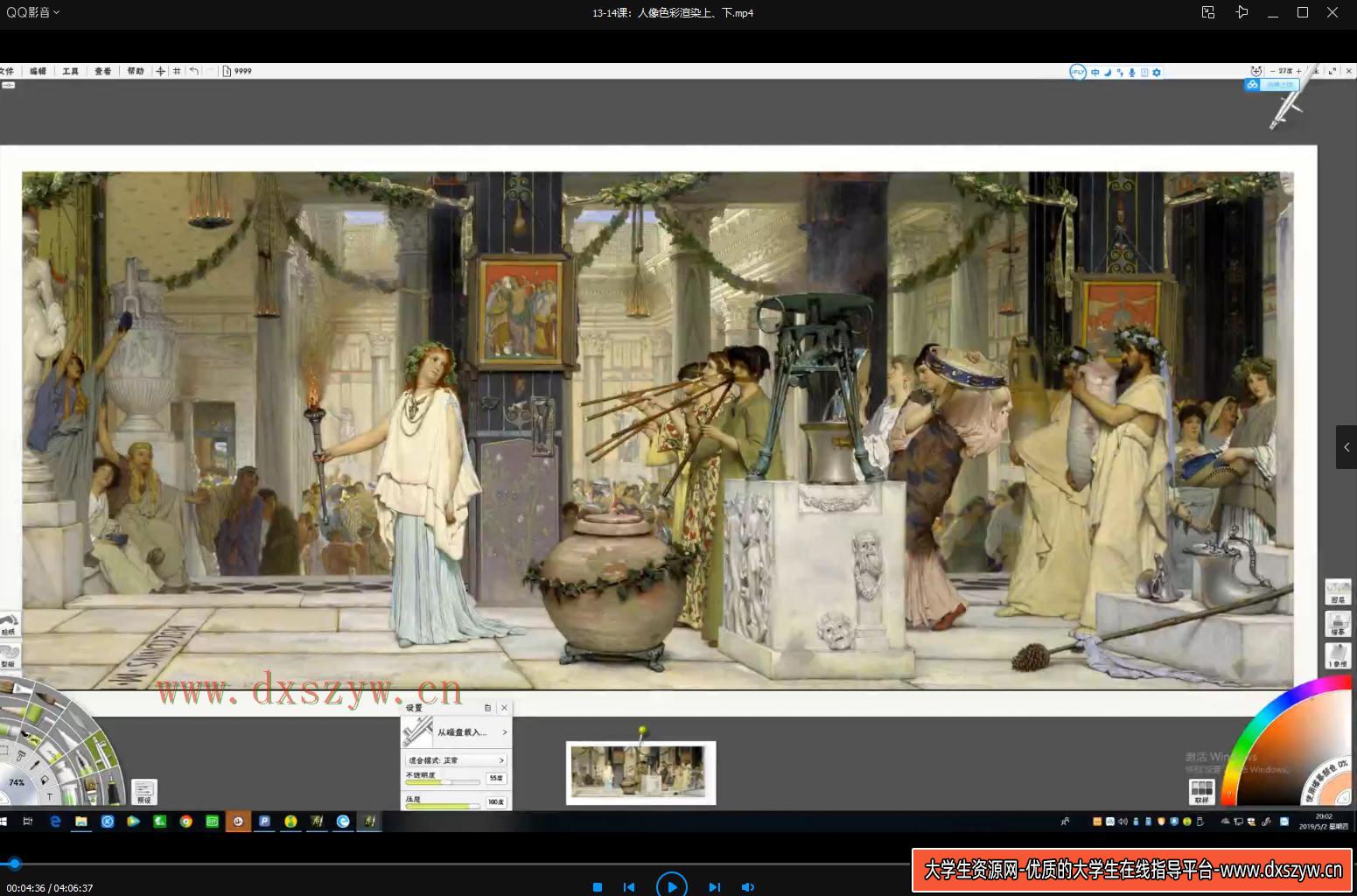Click the document name 9999
The image size is (1357, 896).
tap(243, 72)
